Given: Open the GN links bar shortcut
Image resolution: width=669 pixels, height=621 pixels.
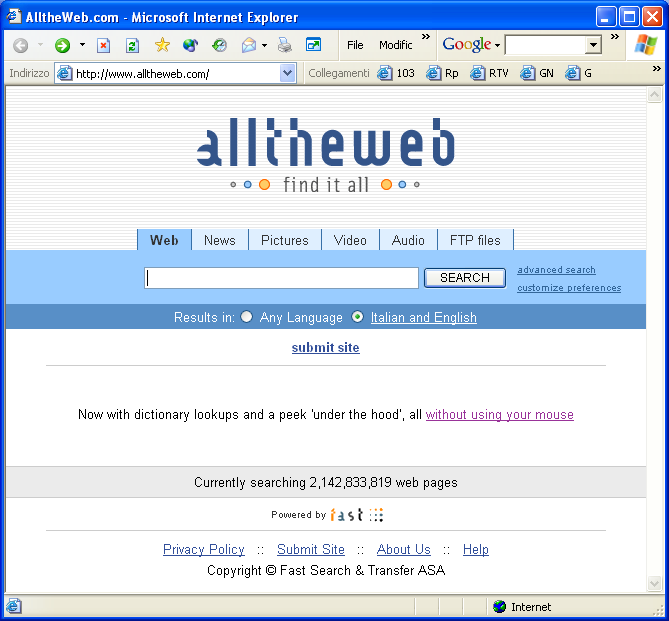Looking at the screenshot, I should click(x=537, y=73).
